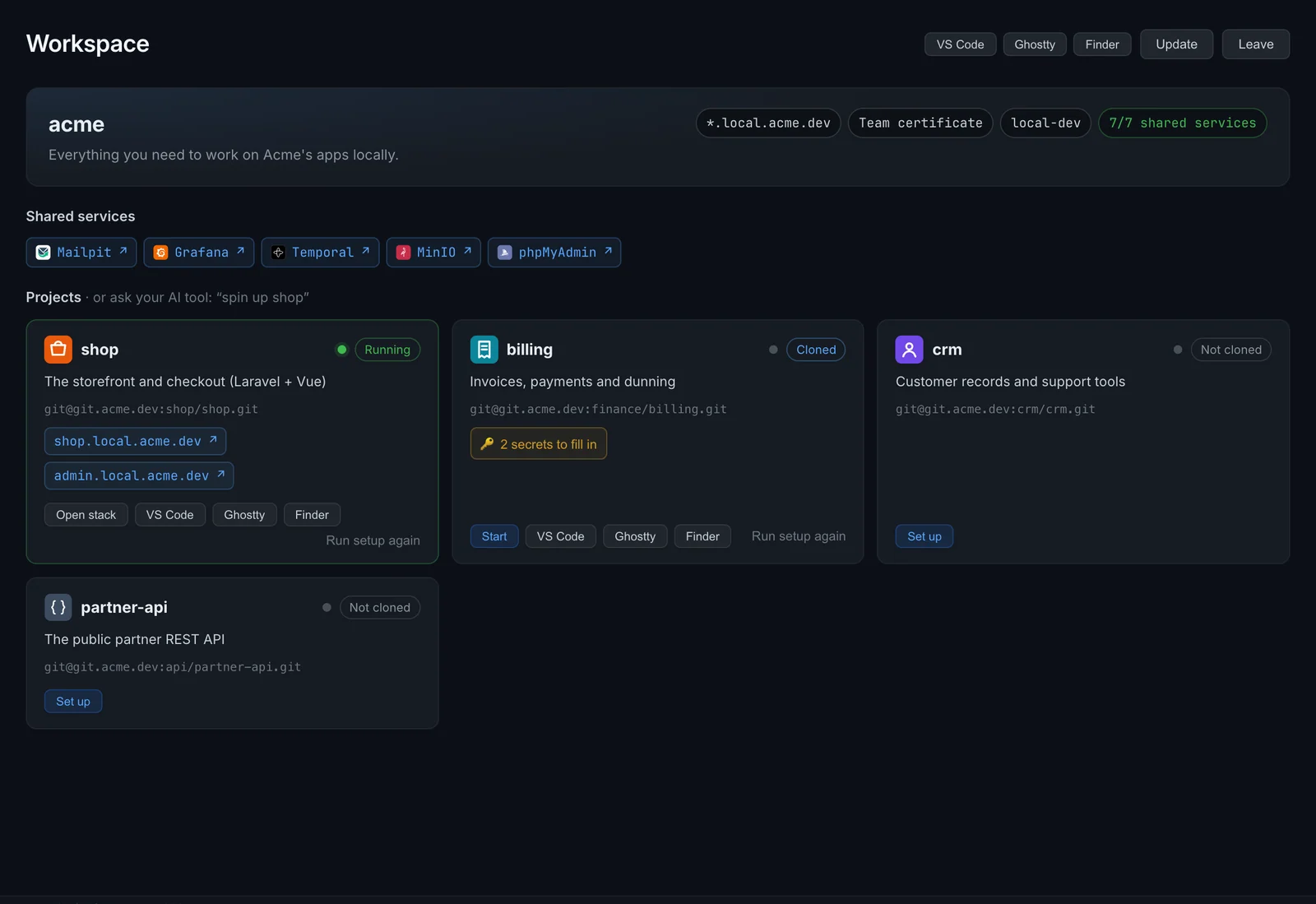Viewport: 1316px width, 904px height.
Task: Click Open stack on shop card
Action: pyautogui.click(x=86, y=515)
